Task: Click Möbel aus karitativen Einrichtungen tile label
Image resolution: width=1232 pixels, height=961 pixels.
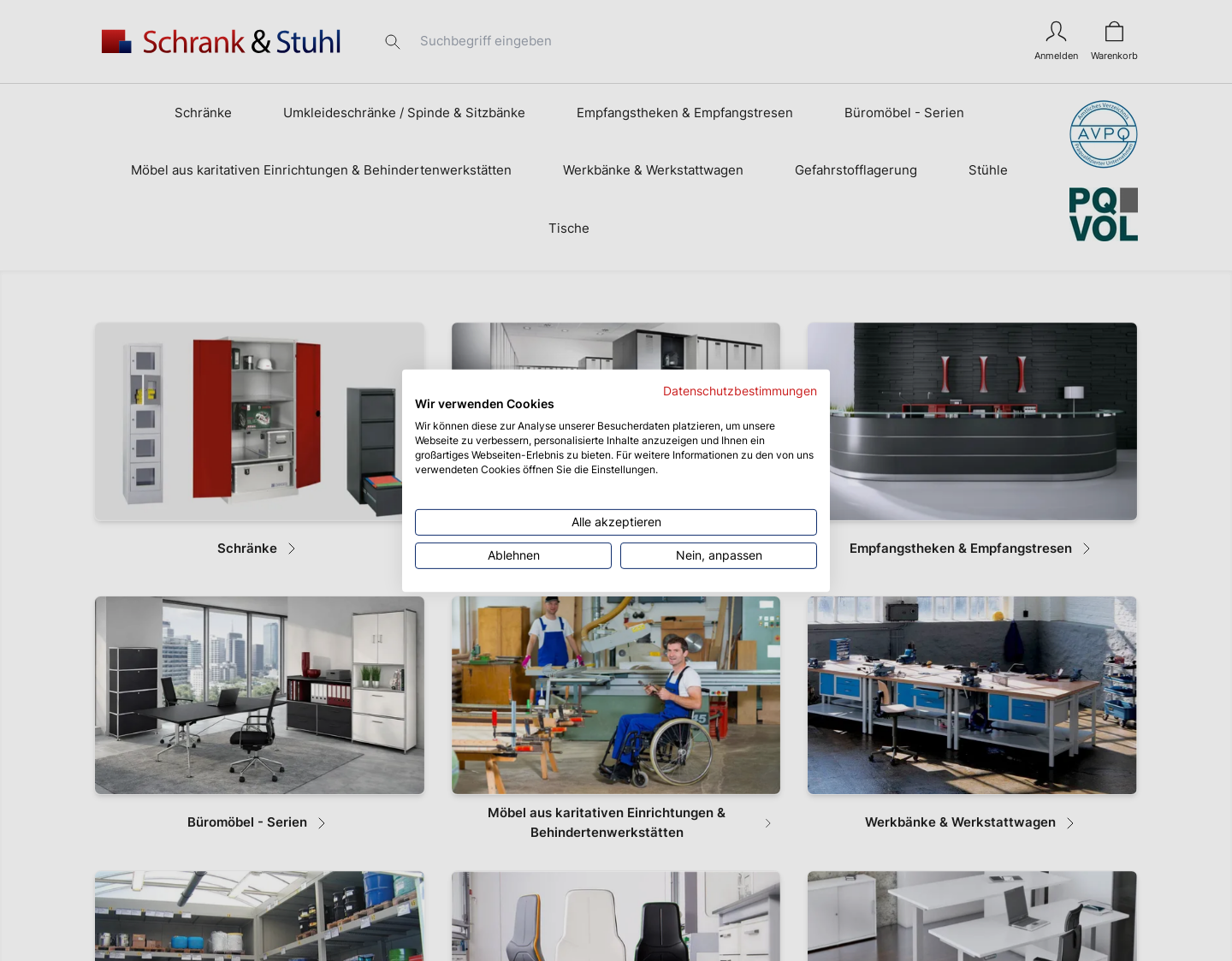Action: [x=607, y=822]
